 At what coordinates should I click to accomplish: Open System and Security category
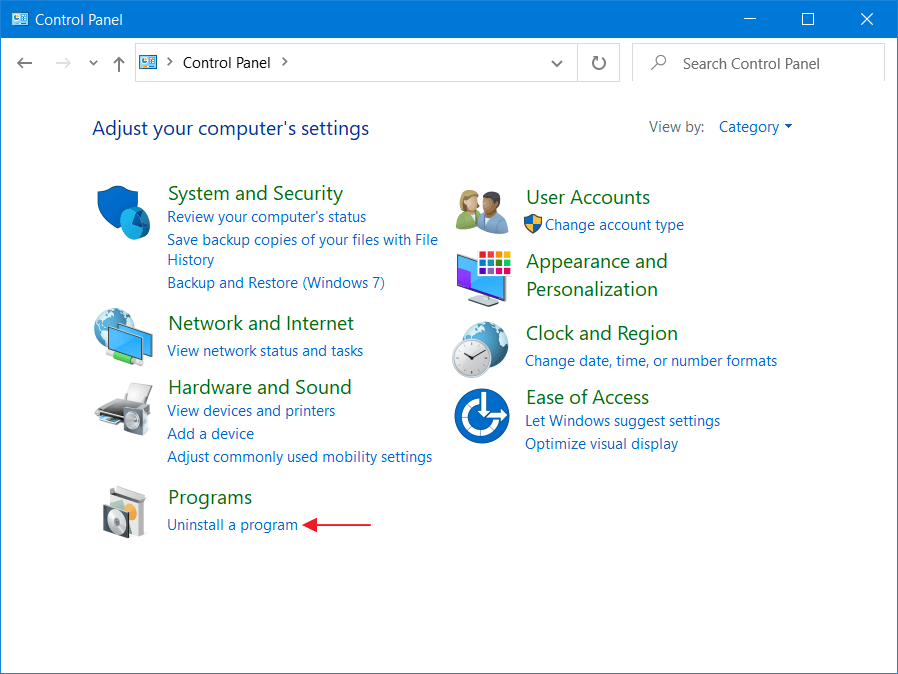pos(255,194)
